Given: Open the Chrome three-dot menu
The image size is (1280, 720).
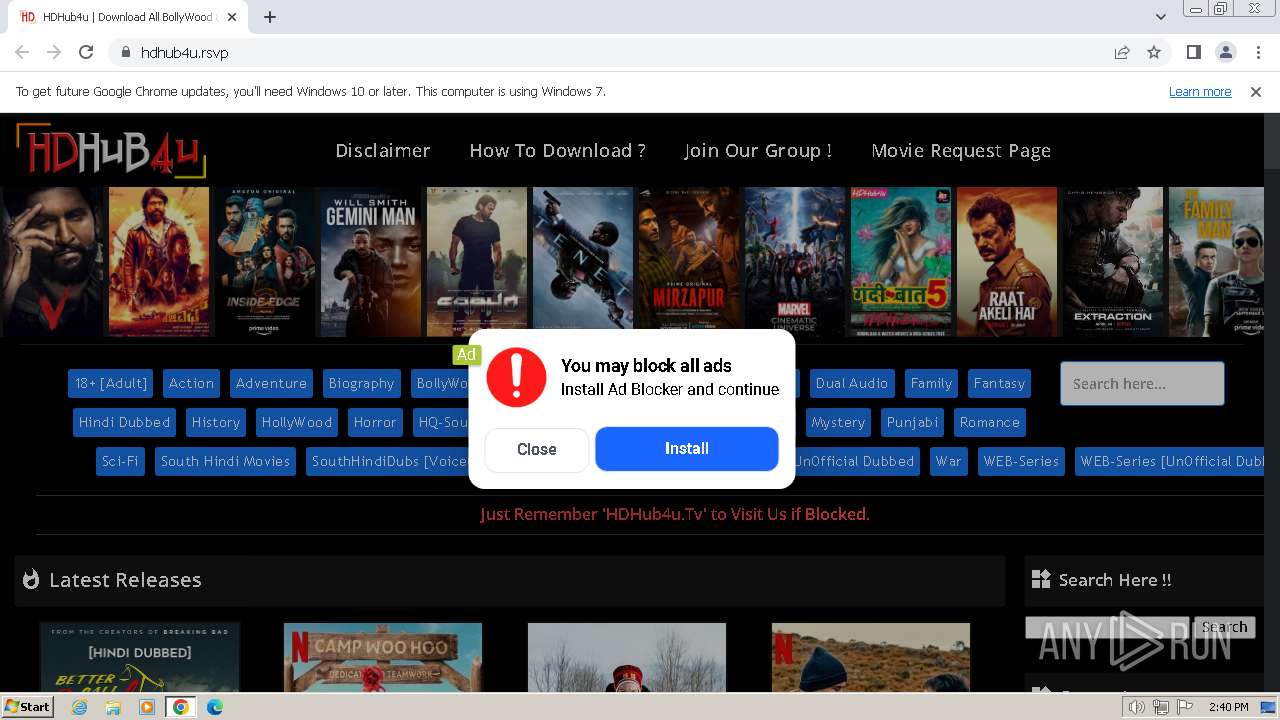Looking at the screenshot, I should (x=1257, y=52).
